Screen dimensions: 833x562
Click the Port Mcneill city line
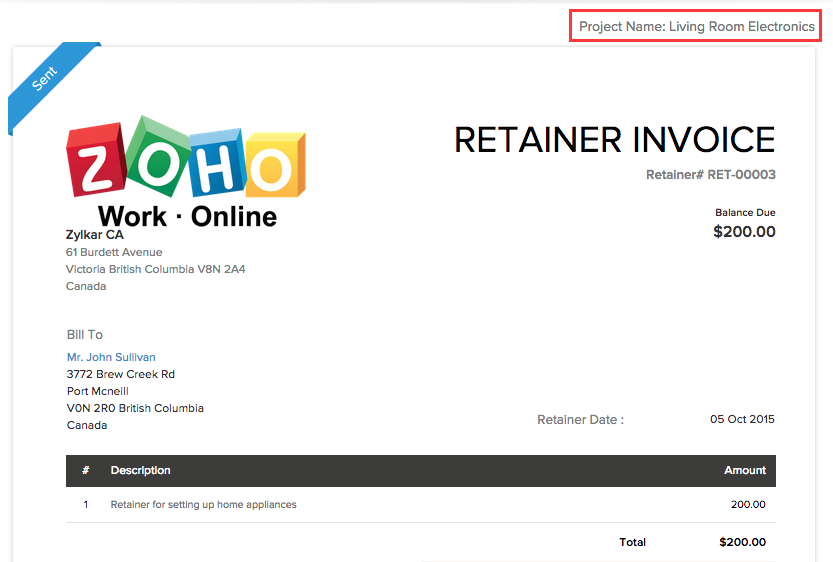coord(98,391)
